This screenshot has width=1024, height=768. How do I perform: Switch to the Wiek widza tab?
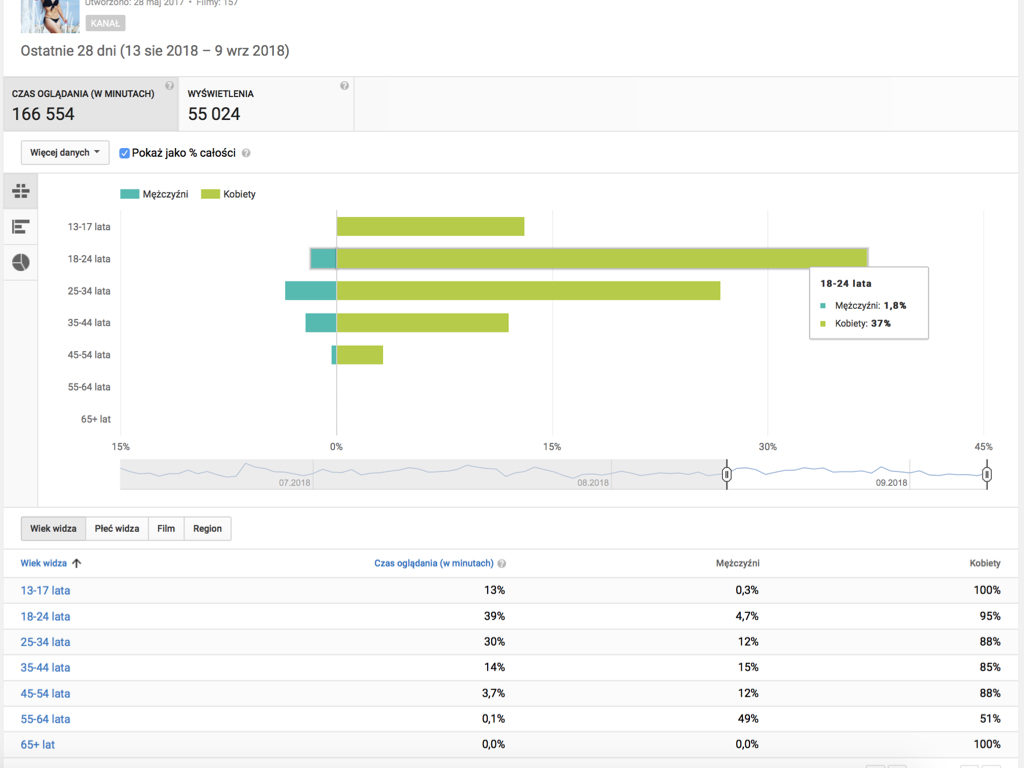click(x=53, y=528)
